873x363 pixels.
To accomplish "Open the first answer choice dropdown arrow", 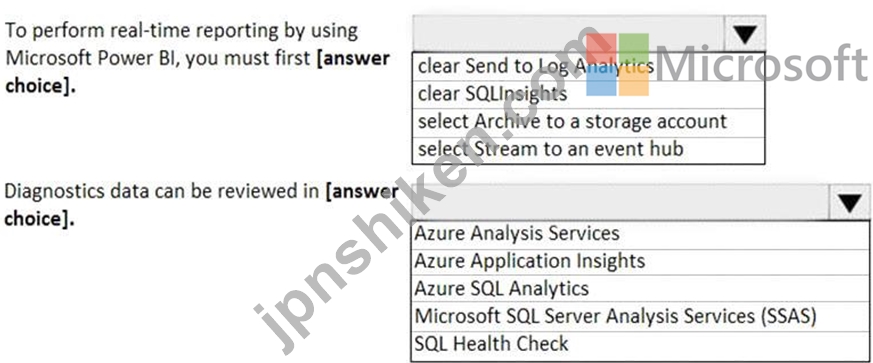I will [x=745, y=34].
